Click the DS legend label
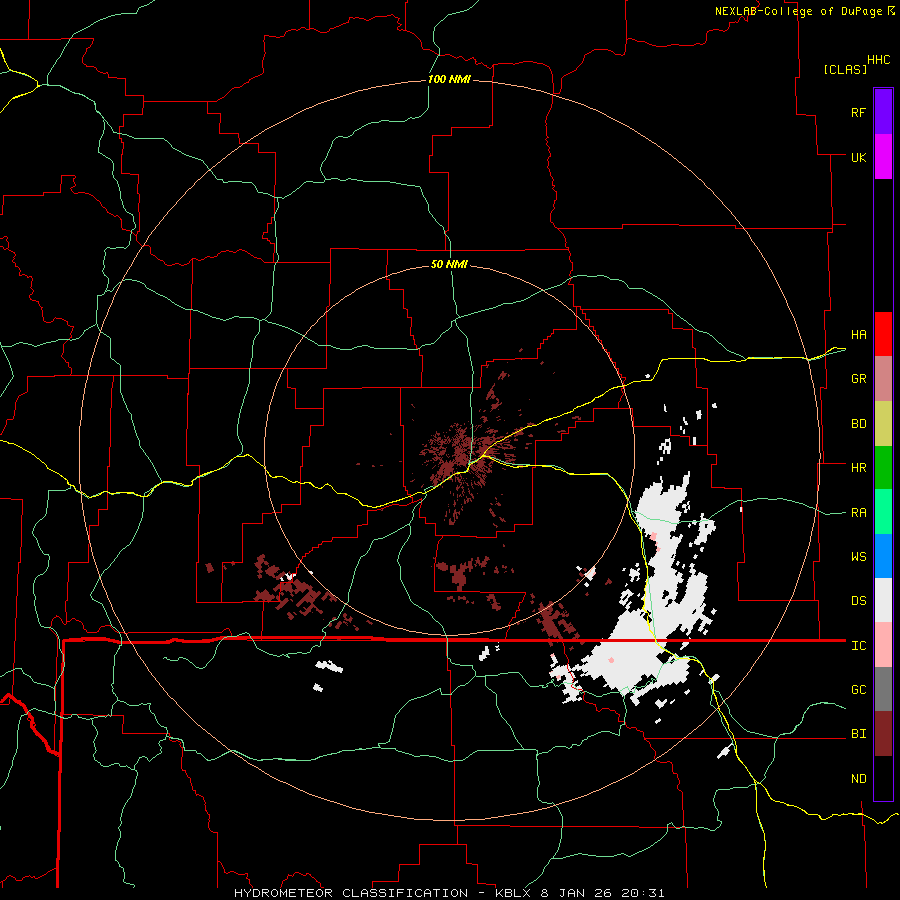Screen dimensions: 900x900 coord(858,601)
